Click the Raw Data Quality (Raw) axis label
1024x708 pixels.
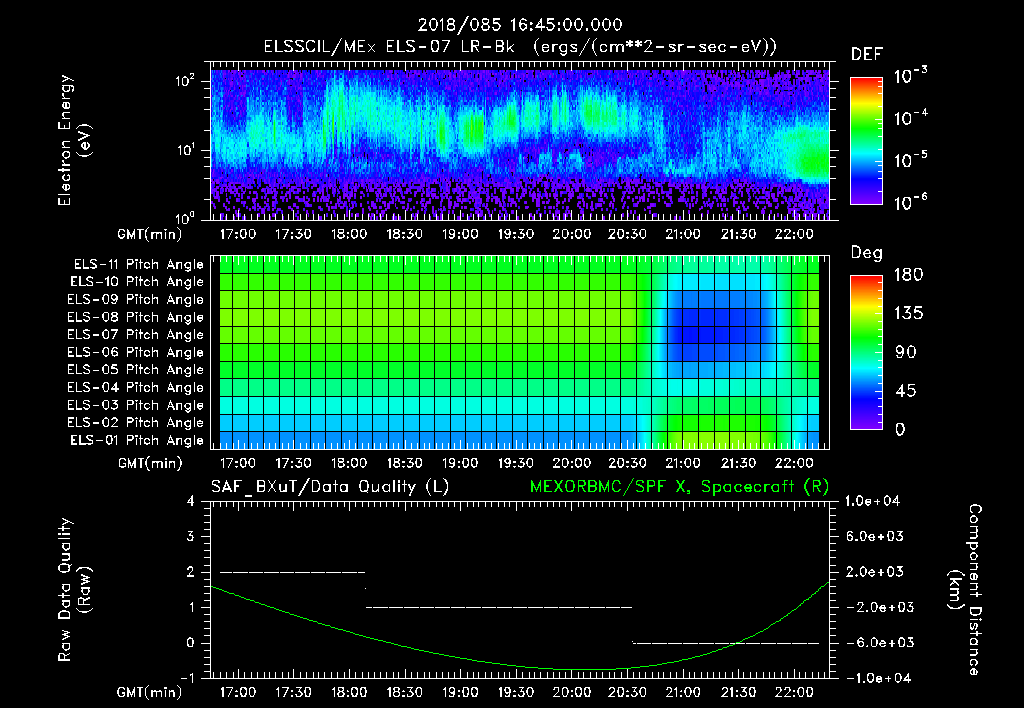pyautogui.click(x=74, y=590)
